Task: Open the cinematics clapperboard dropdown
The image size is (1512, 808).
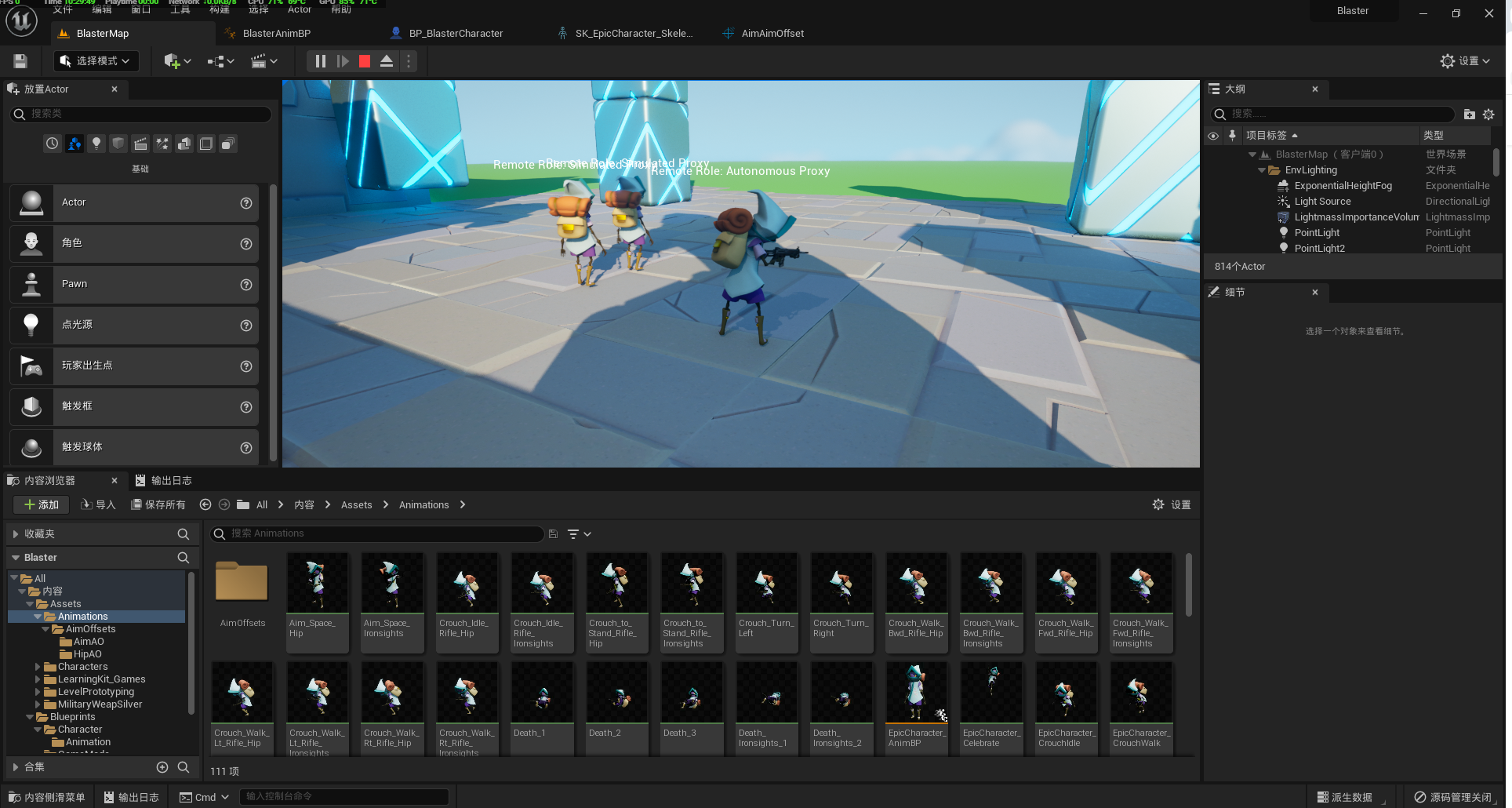Action: coord(264,61)
